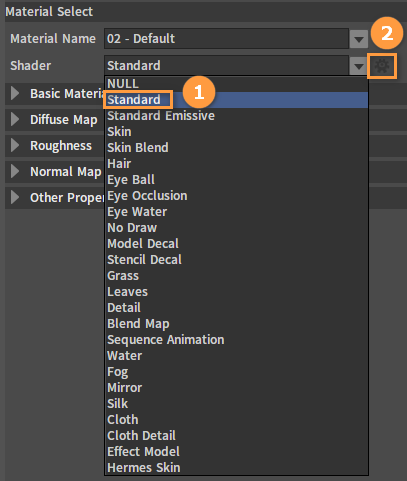The width and height of the screenshot is (407, 481).
Task: Open the Shader dropdown arrow
Action: click(359, 66)
